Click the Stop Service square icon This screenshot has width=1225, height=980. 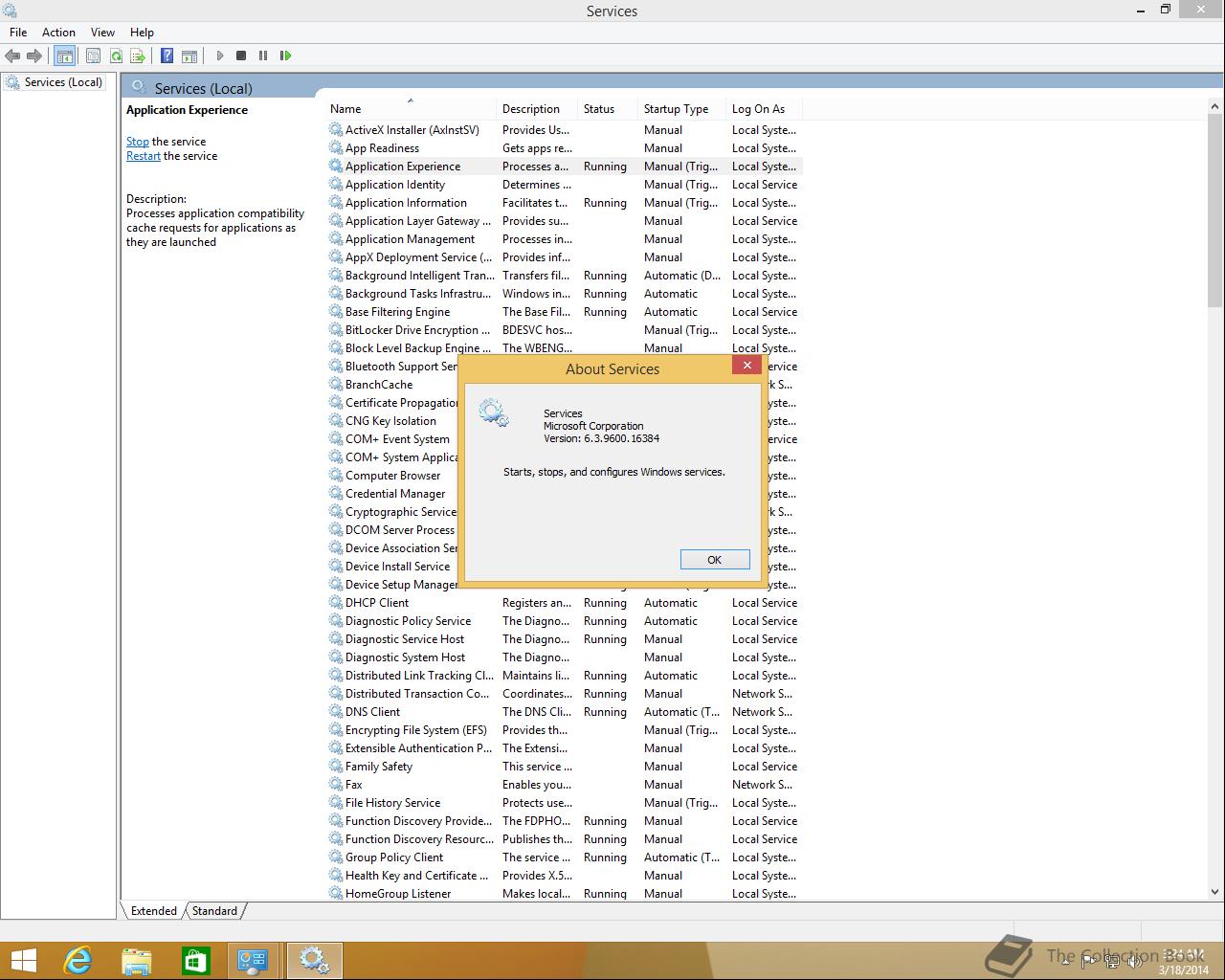[241, 56]
